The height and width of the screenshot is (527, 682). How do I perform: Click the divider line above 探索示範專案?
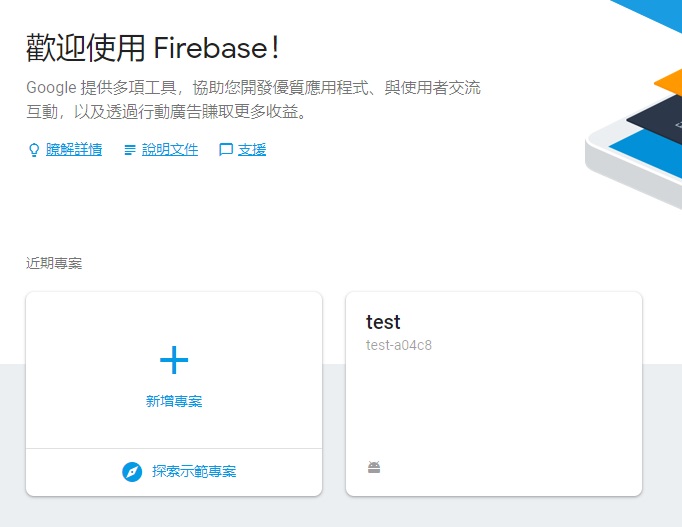[x=174, y=448]
